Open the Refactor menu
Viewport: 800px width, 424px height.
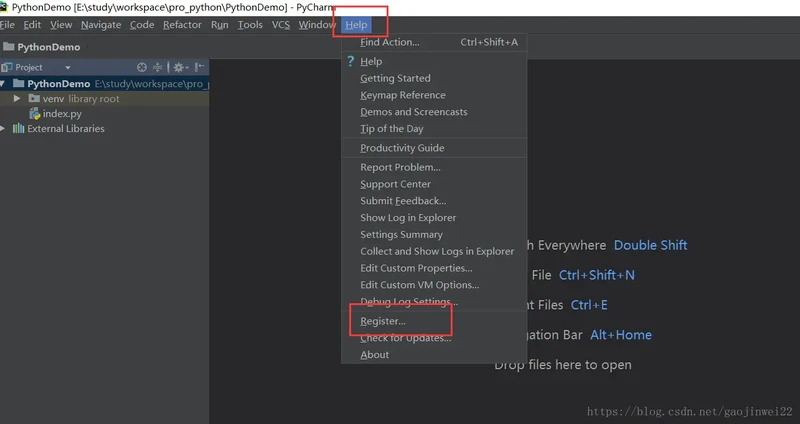click(x=182, y=24)
